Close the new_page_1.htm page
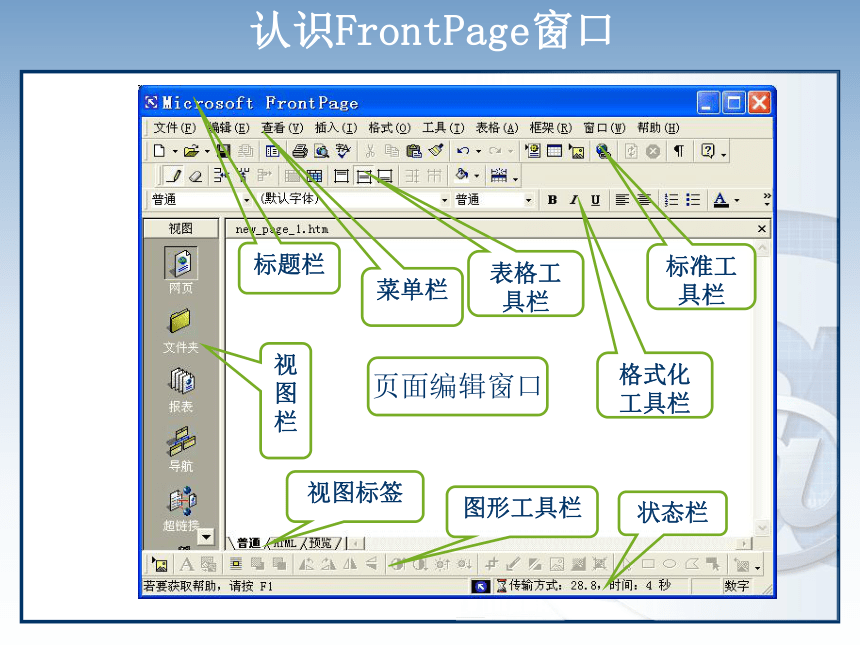The width and height of the screenshot is (860, 645). pyautogui.click(x=762, y=229)
